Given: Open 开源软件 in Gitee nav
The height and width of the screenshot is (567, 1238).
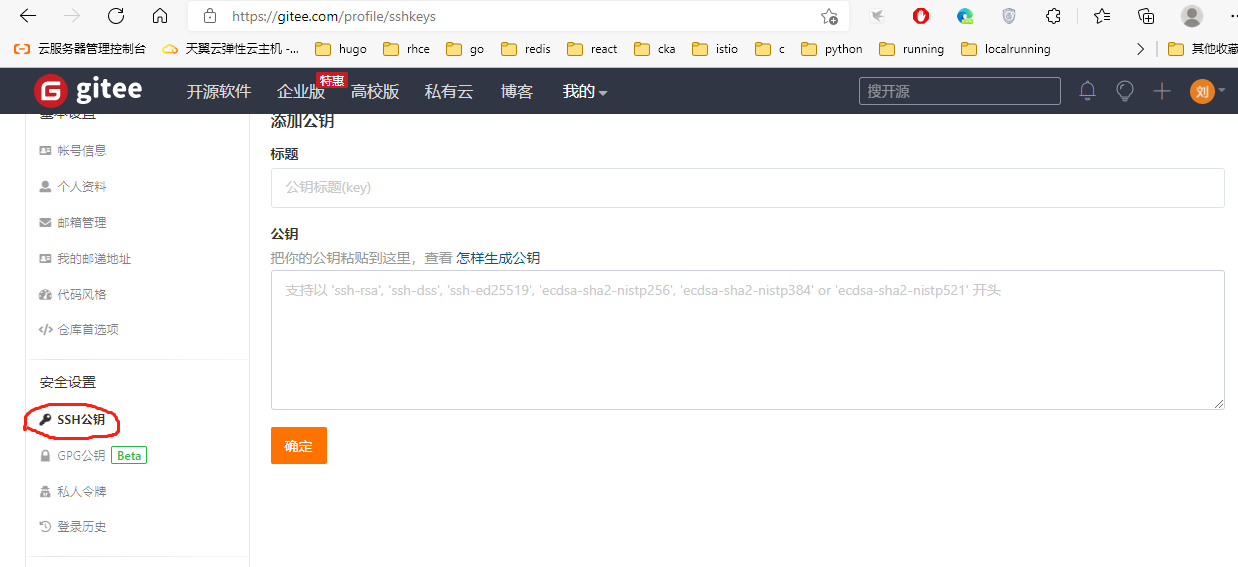Looking at the screenshot, I should (218, 91).
